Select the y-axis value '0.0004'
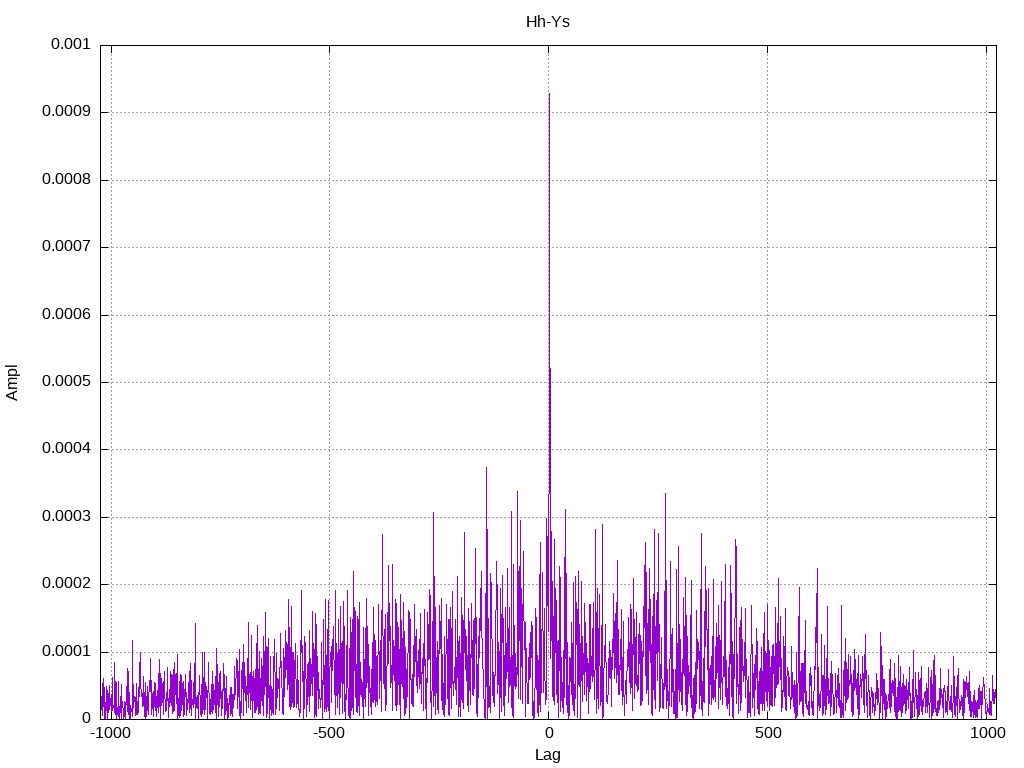This screenshot has height=768, width=1024. 66,449
